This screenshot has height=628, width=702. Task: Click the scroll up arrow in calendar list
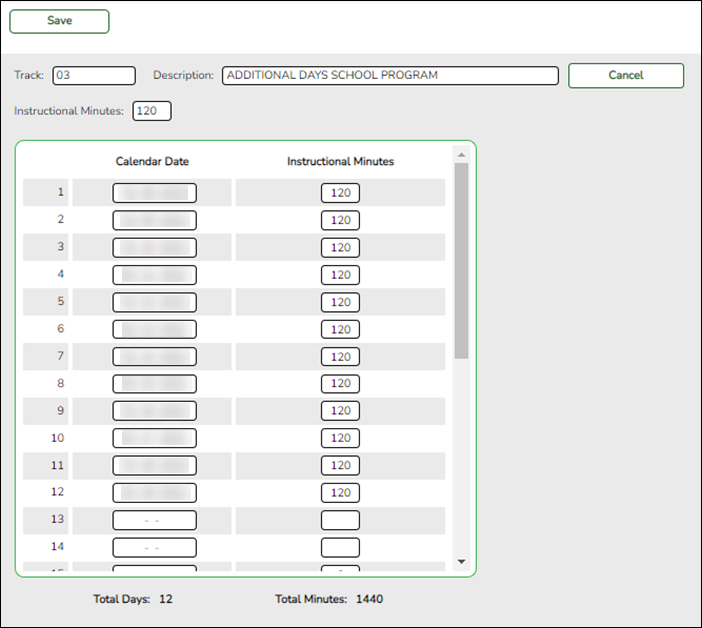[462, 155]
